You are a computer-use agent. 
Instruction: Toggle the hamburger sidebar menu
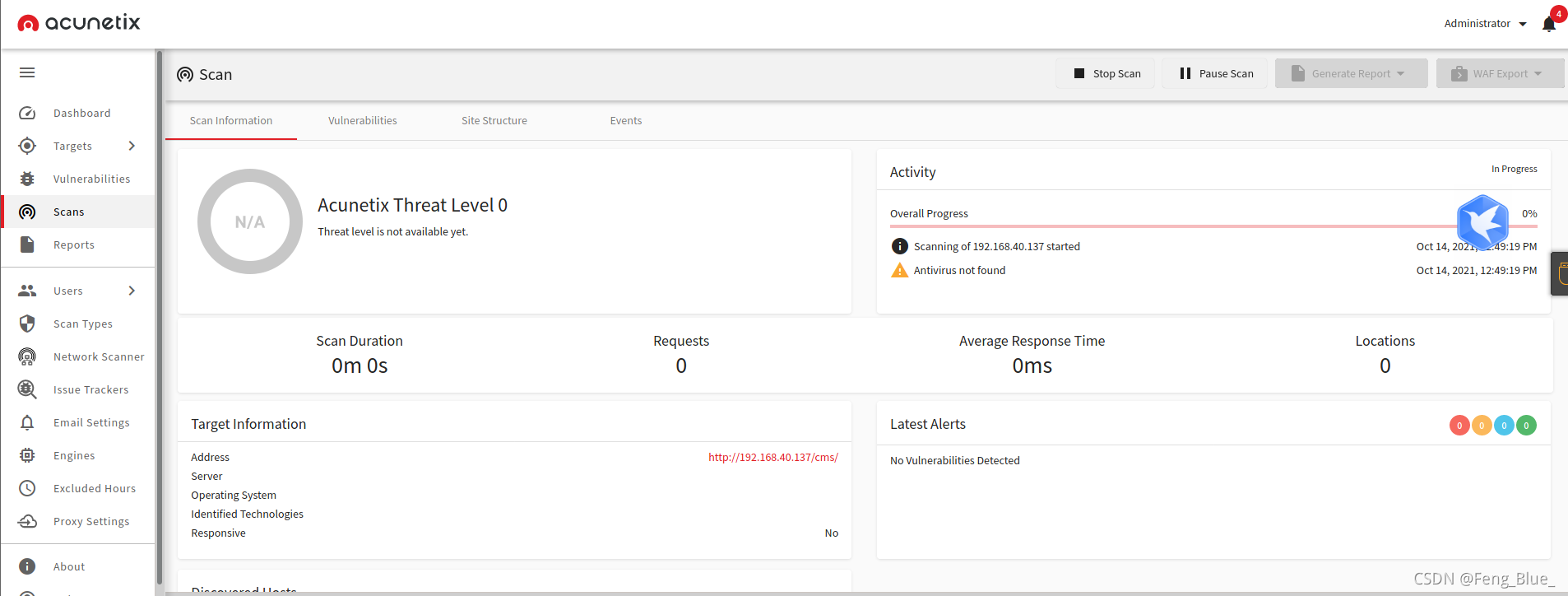[x=27, y=72]
